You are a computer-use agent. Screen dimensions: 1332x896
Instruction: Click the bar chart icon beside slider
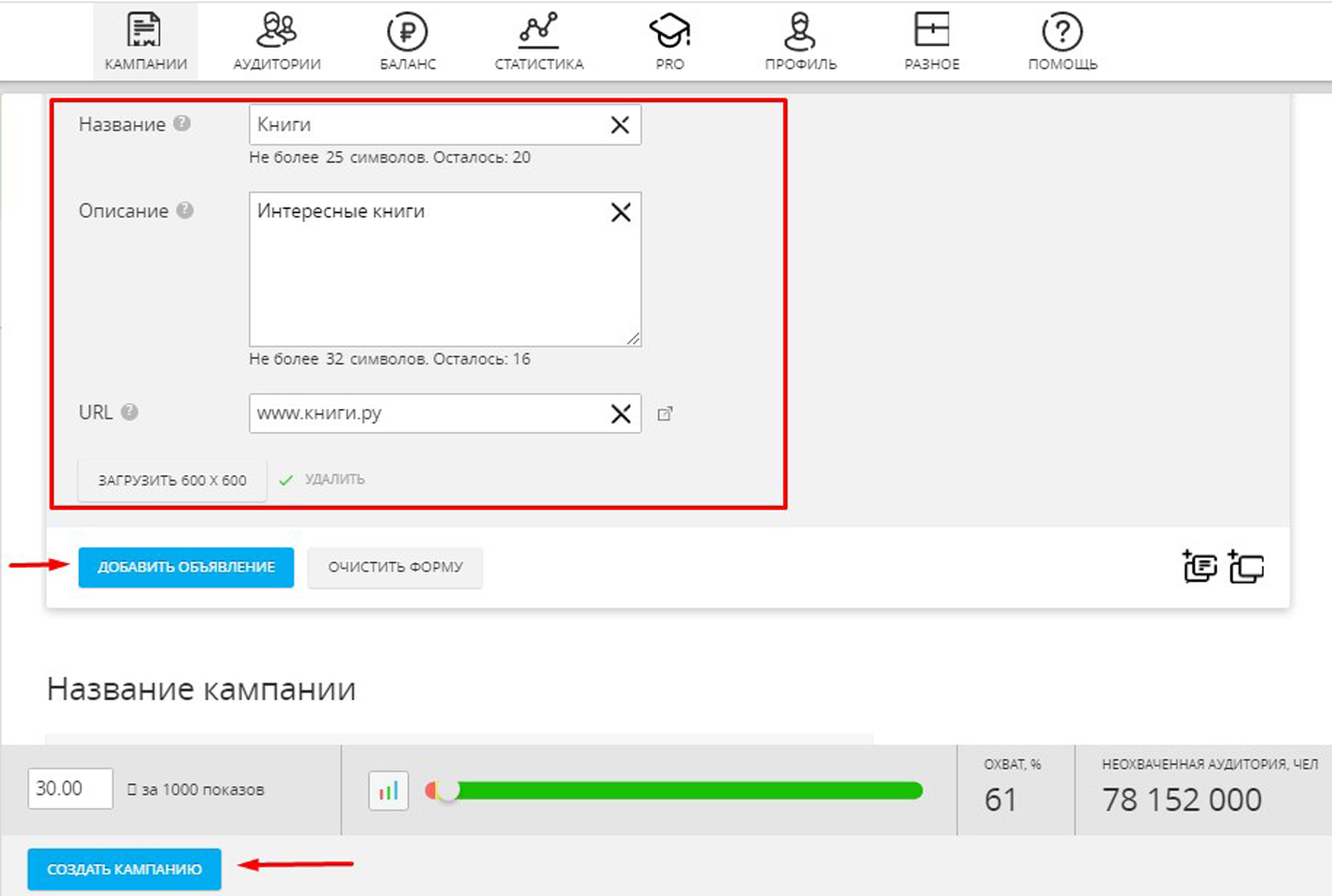388,790
